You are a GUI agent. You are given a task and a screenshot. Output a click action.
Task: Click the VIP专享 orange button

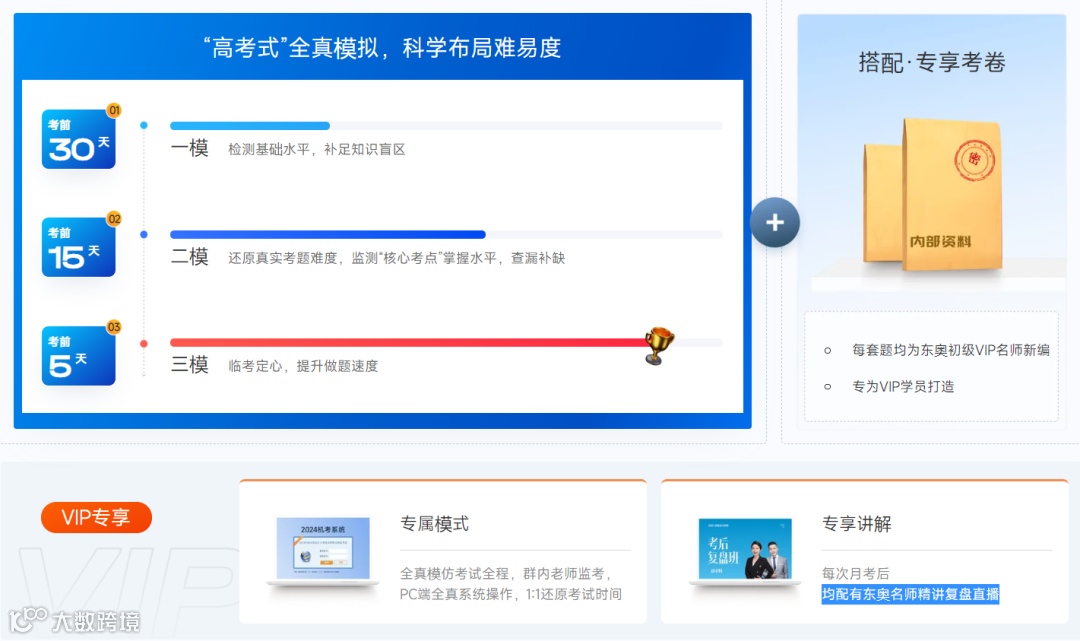pyautogui.click(x=96, y=517)
